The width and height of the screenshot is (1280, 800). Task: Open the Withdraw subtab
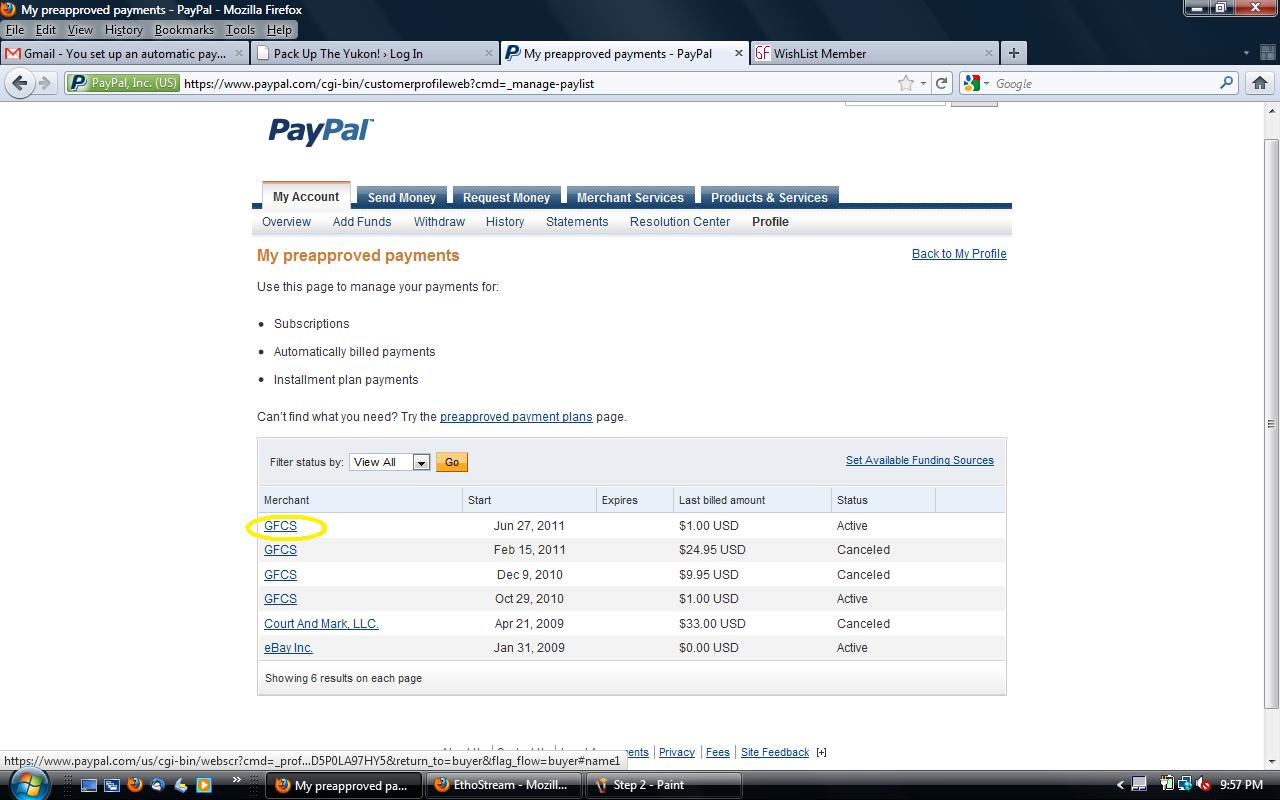(x=439, y=222)
